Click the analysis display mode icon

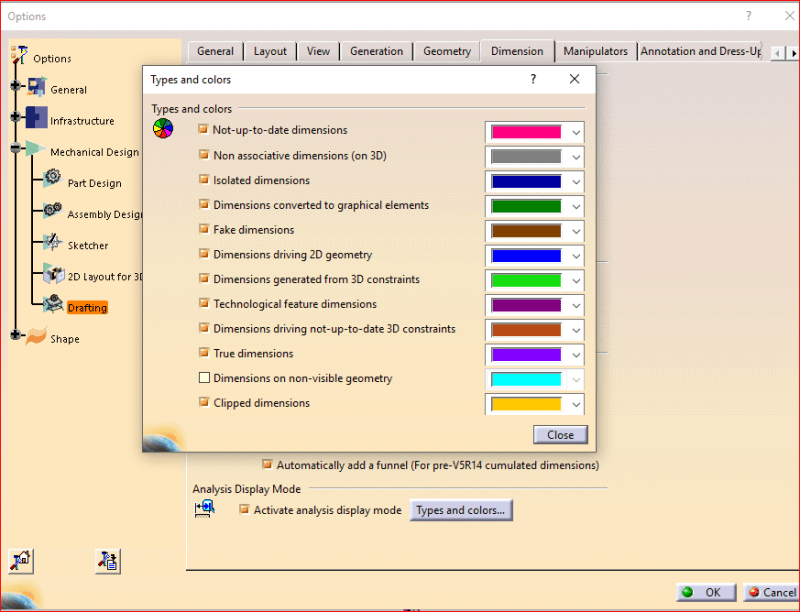(204, 509)
